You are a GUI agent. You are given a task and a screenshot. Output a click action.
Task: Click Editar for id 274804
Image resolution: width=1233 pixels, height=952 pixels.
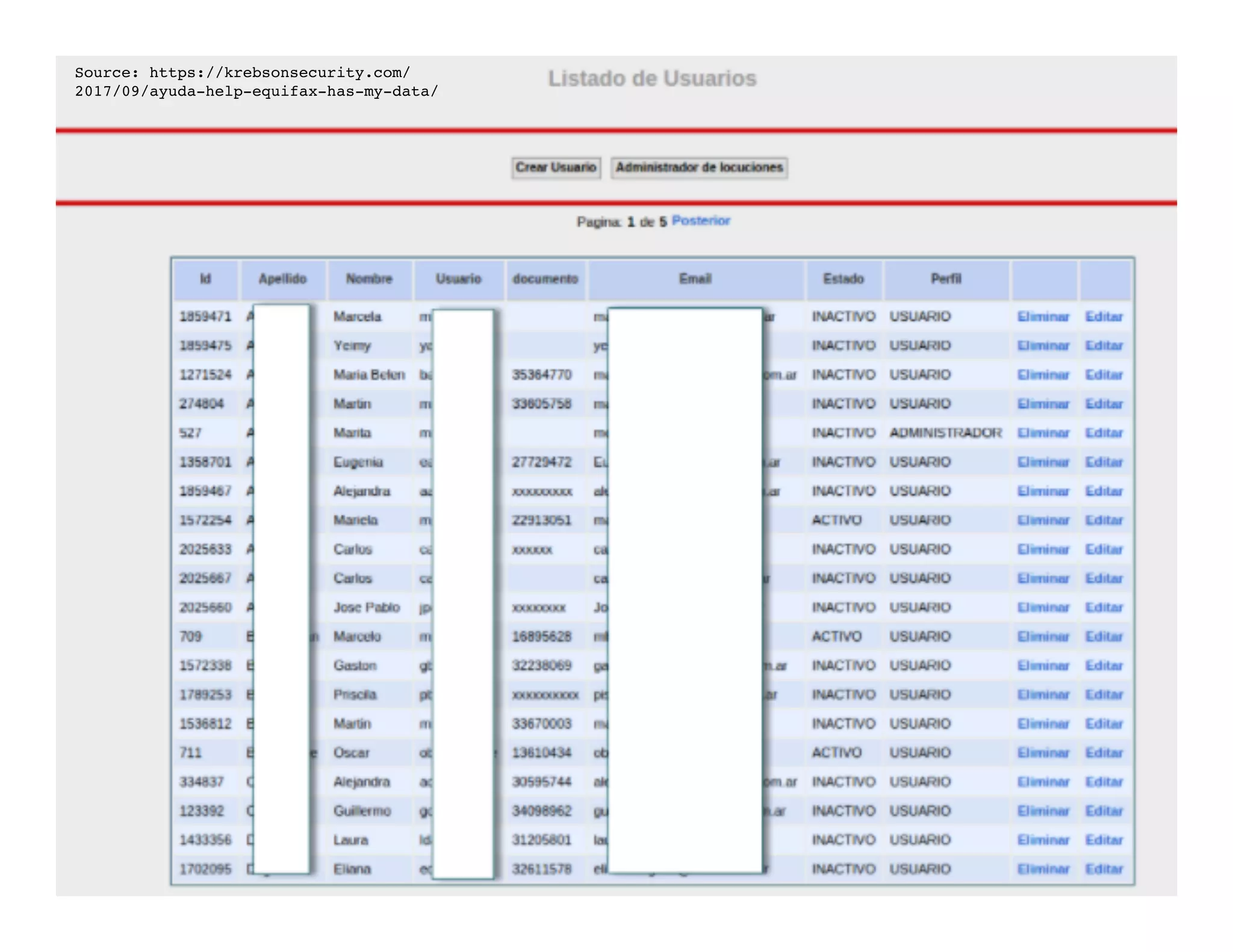pos(1104,404)
